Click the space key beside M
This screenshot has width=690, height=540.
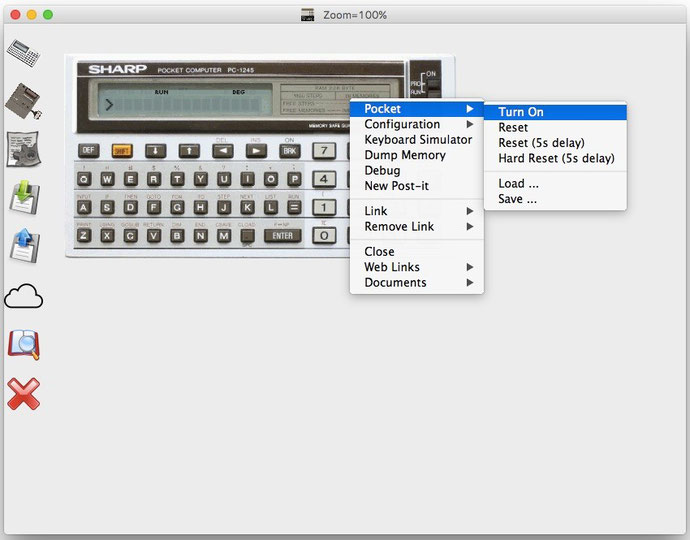click(247, 236)
